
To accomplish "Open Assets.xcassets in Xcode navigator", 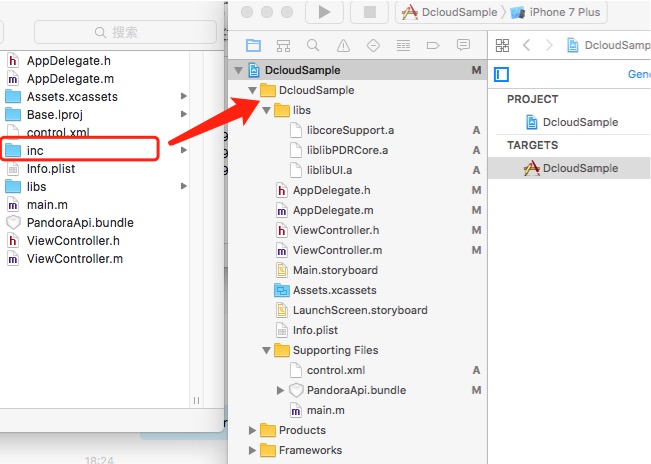I will pos(335,290).
